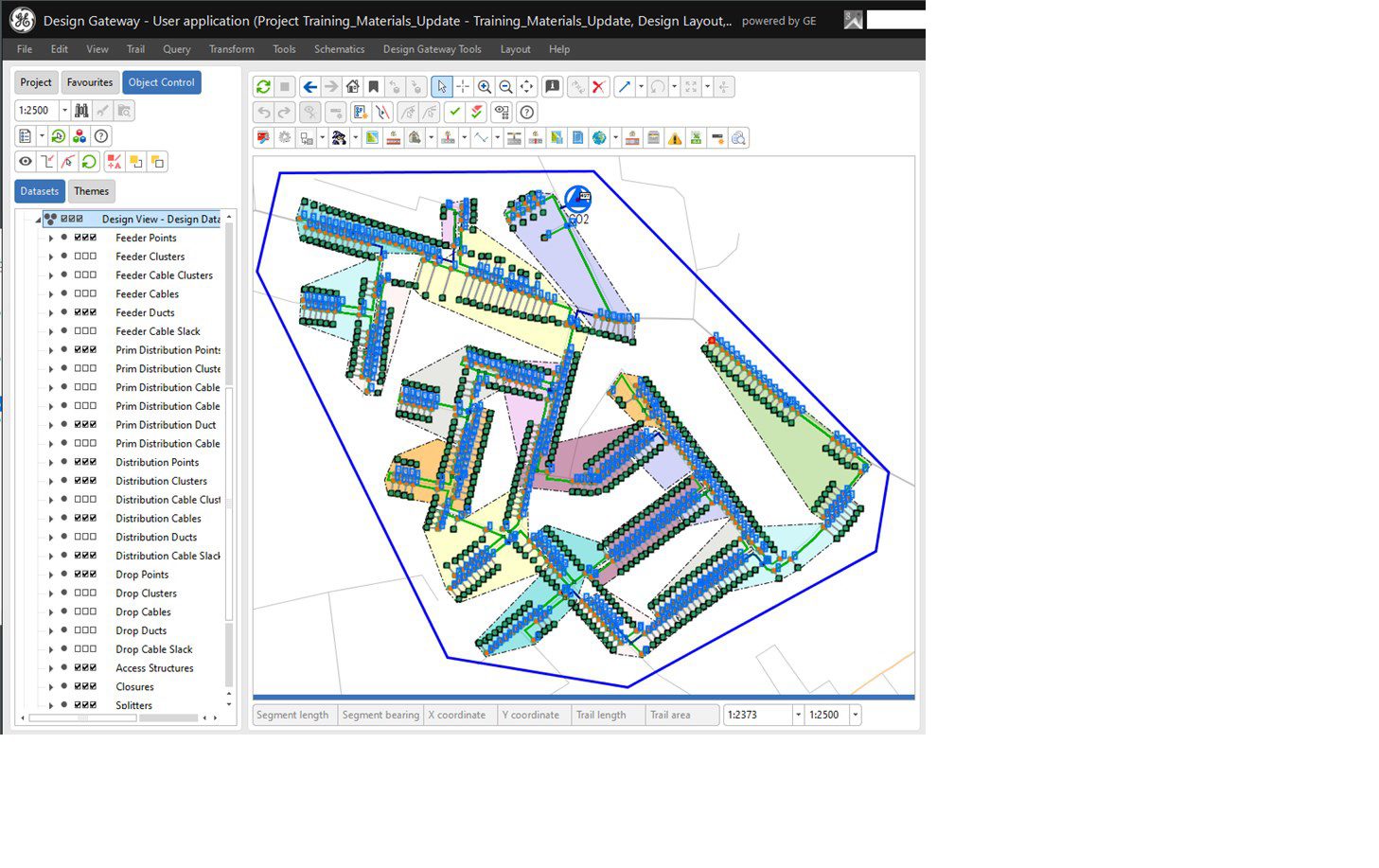The image size is (1379, 868).
Task: Click the red X clear icon
Action: (x=598, y=87)
